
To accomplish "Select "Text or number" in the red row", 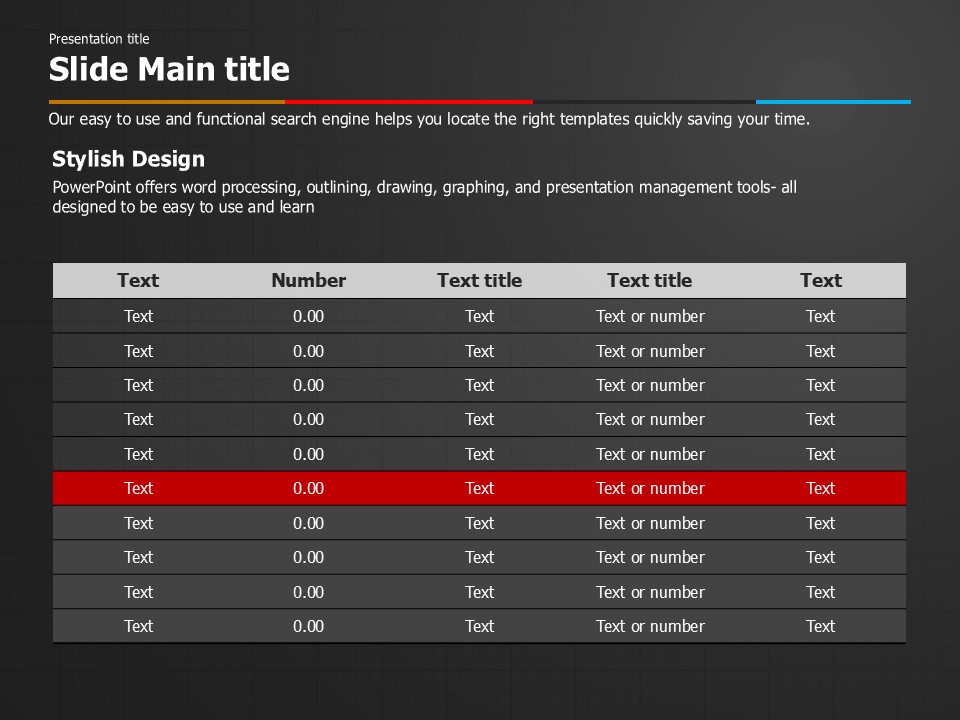I will click(x=650, y=489).
